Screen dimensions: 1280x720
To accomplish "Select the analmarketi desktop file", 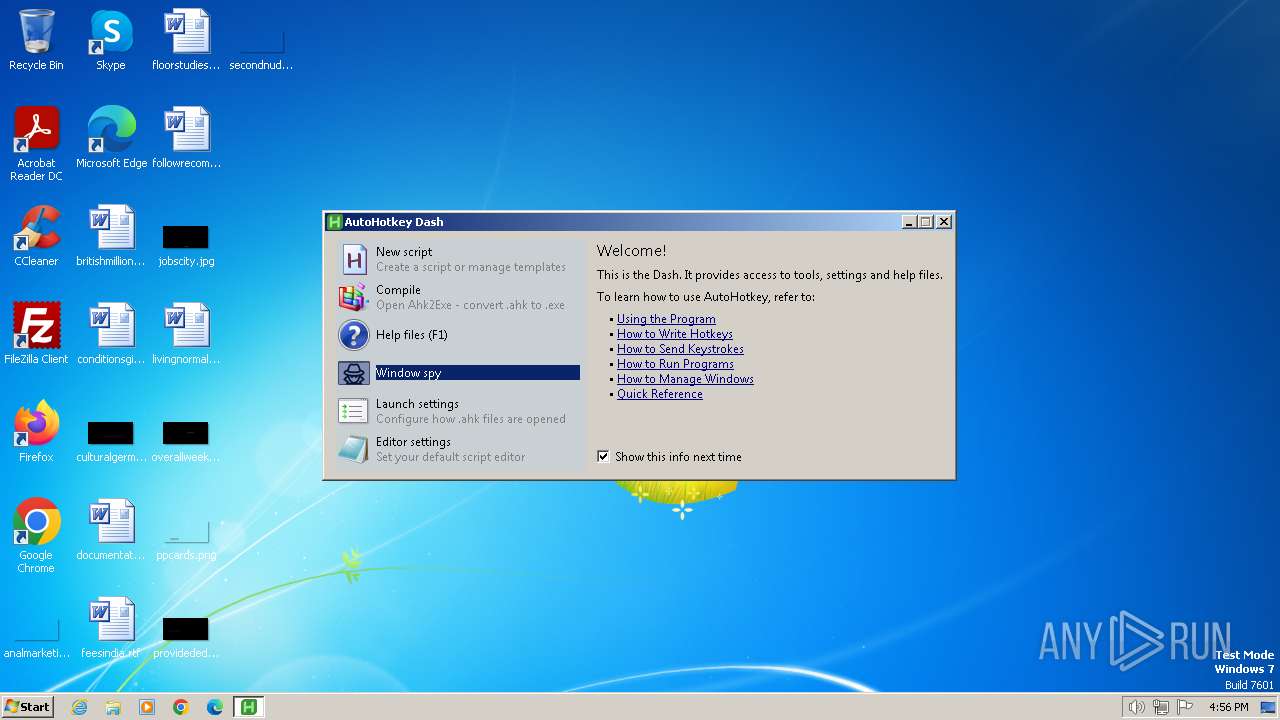I will coord(36,637).
